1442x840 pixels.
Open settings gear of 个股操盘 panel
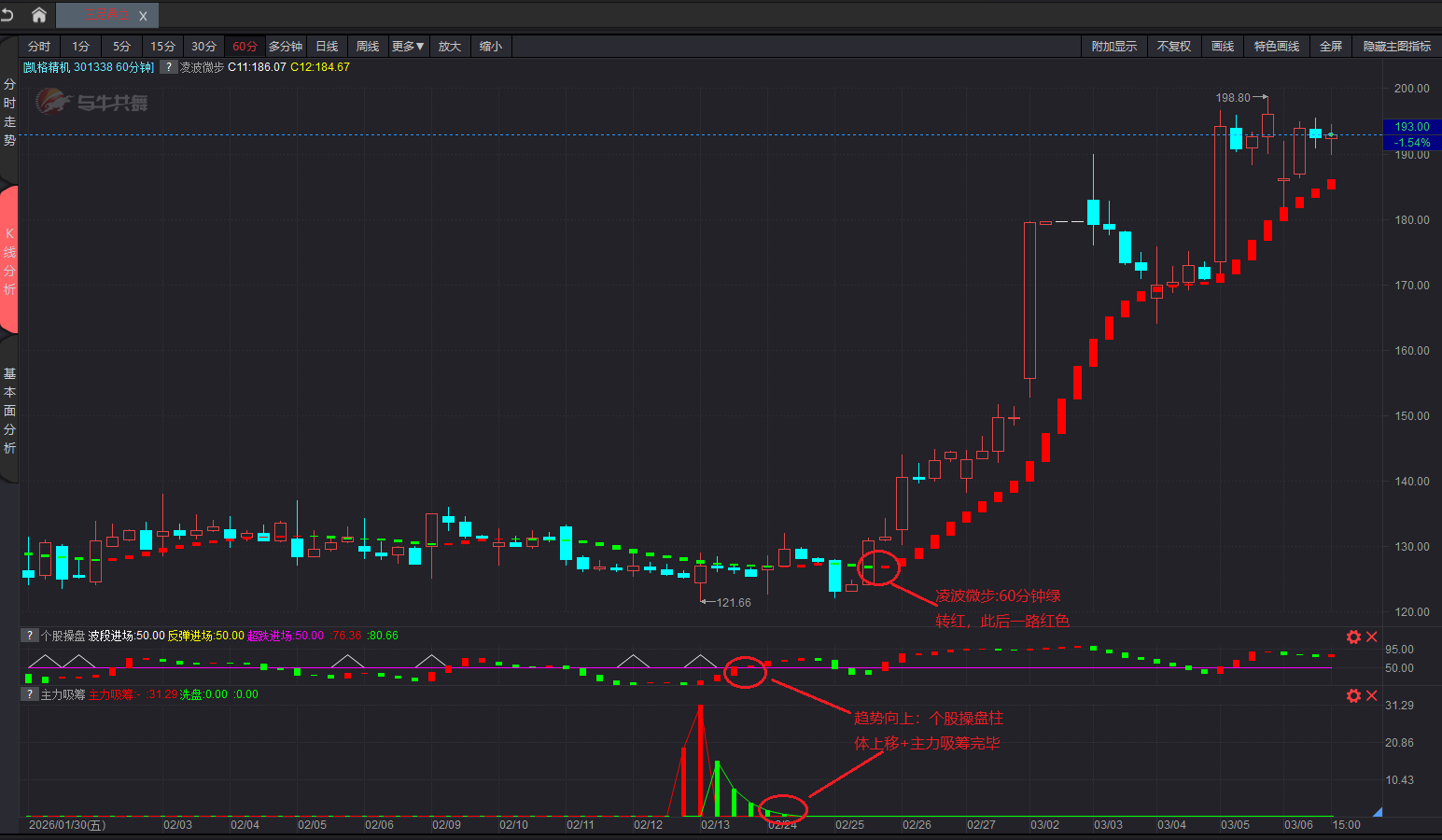(1353, 637)
